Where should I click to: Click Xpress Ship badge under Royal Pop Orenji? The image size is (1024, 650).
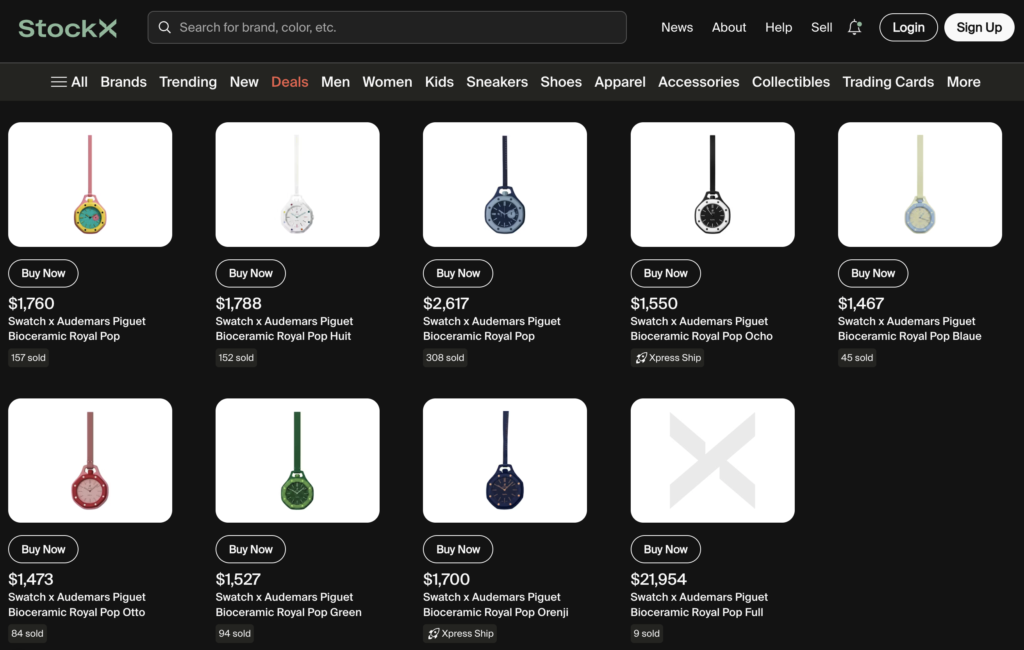(x=460, y=633)
